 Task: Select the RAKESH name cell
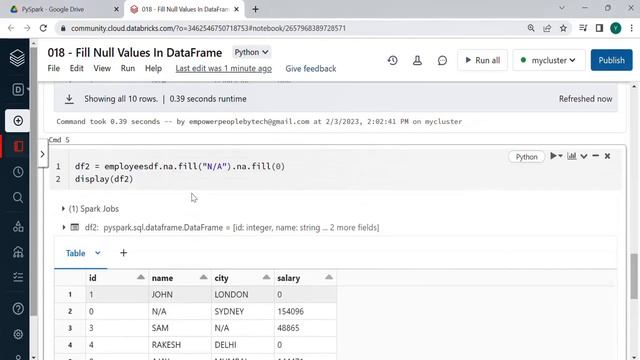click(180, 345)
